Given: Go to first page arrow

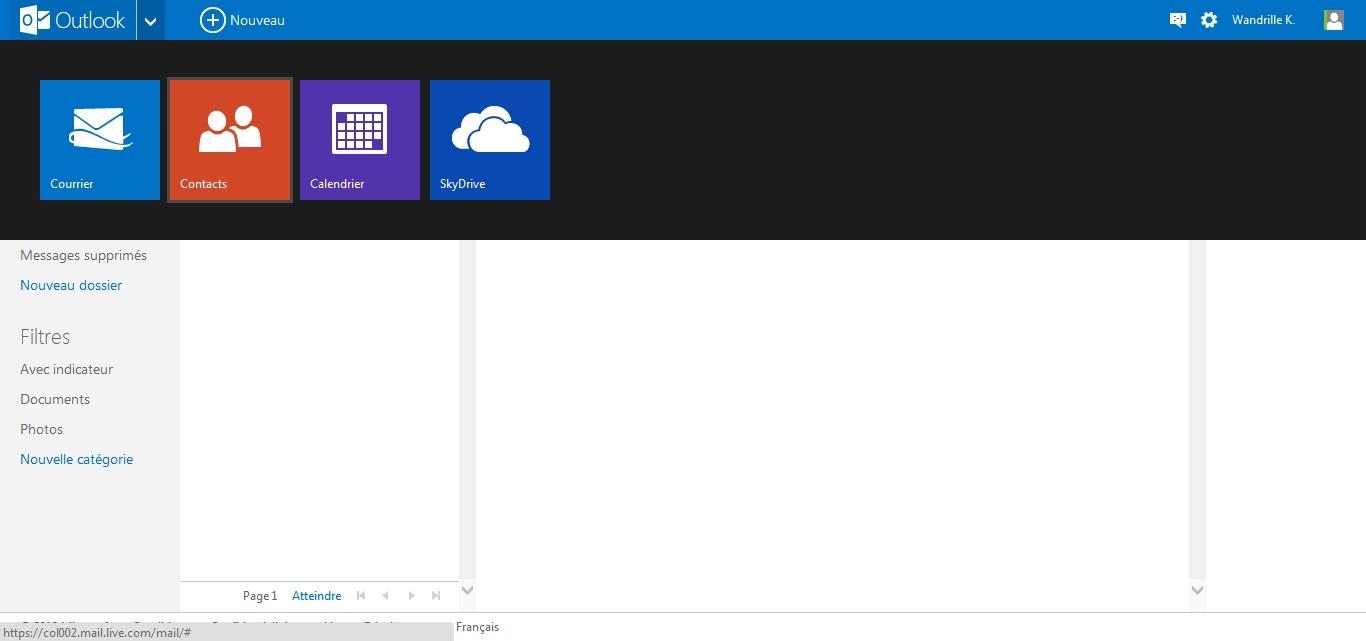Looking at the screenshot, I should pos(361,596).
